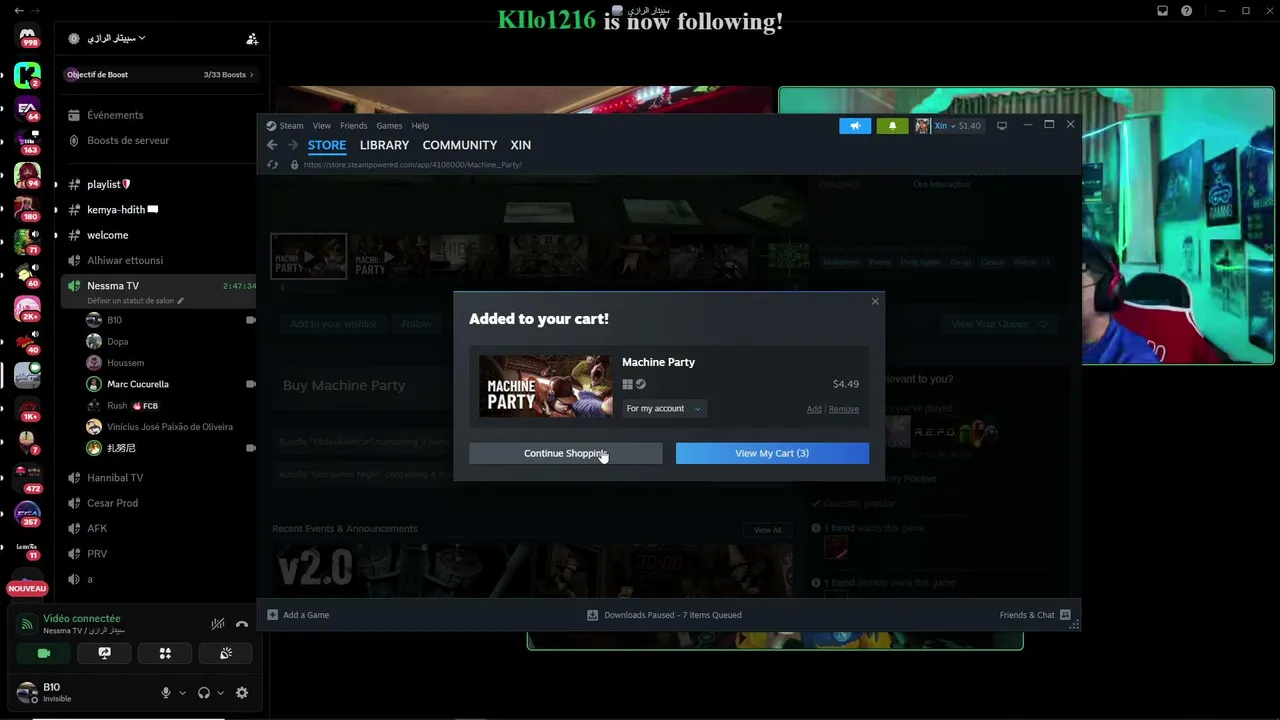The image size is (1280, 720).
Task: Expand microphone input options arrow
Action: [182, 693]
